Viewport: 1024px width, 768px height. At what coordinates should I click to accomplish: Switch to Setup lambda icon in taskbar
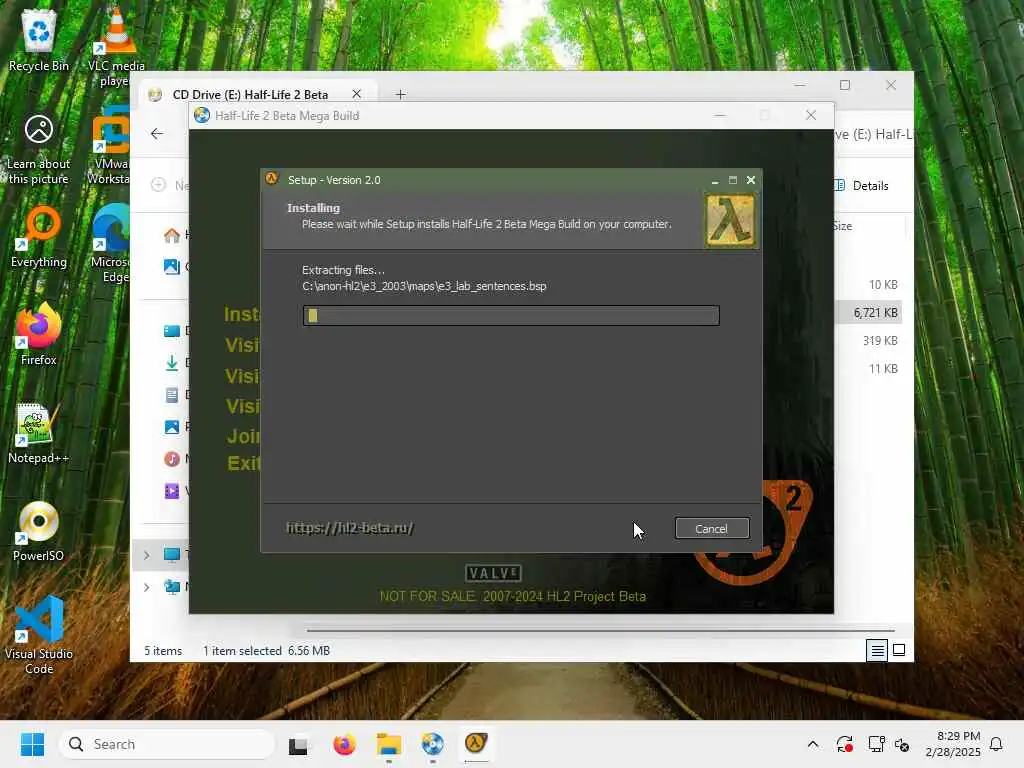point(476,744)
